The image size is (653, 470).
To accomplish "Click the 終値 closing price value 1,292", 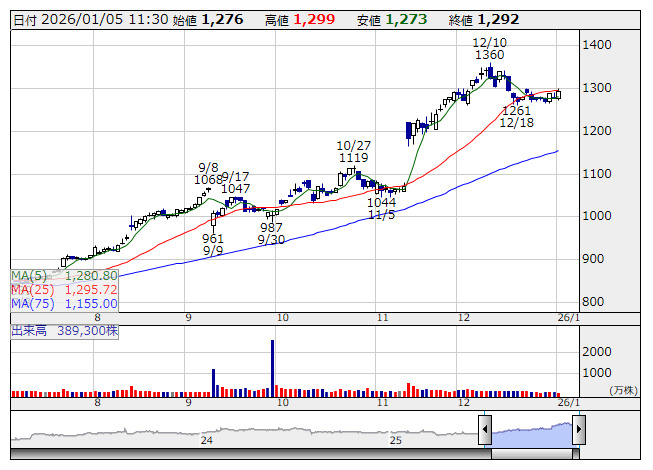I will (498, 19).
